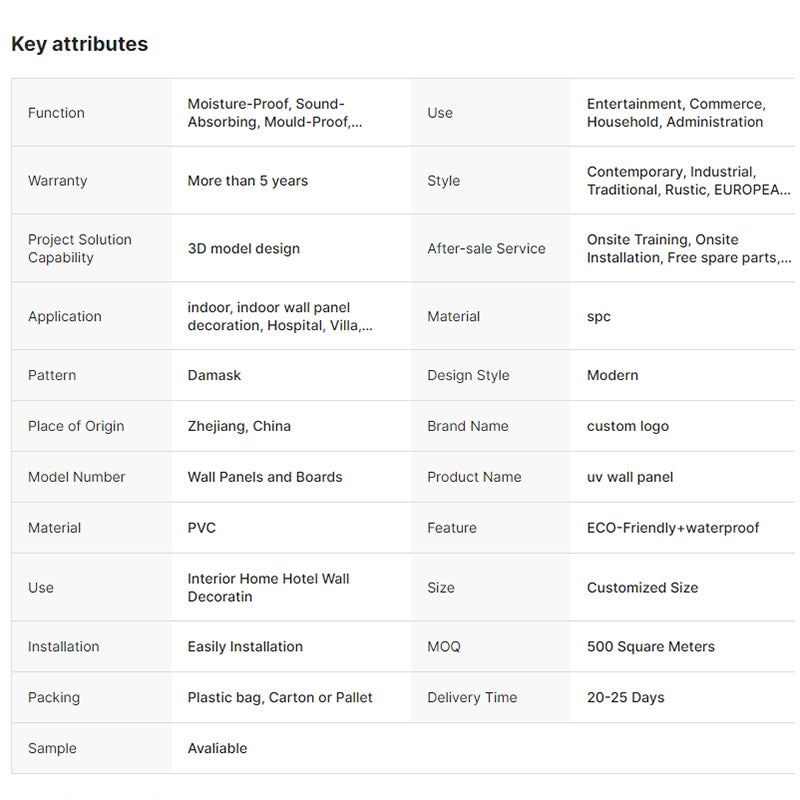Click the truncated Function value starting Moisture-Proof

(x=275, y=113)
